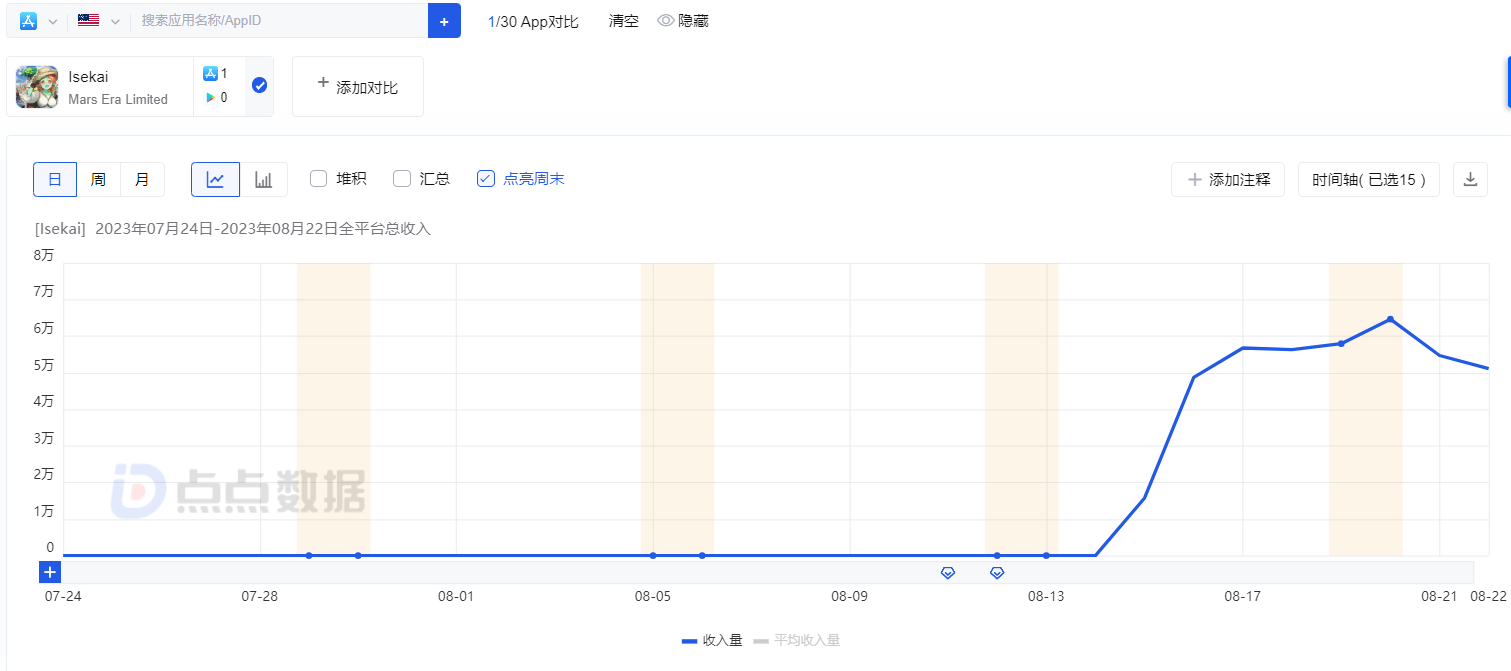This screenshot has height=671, width=1511.
Task: Click the App Store platform icon
Action: click(x=28, y=21)
